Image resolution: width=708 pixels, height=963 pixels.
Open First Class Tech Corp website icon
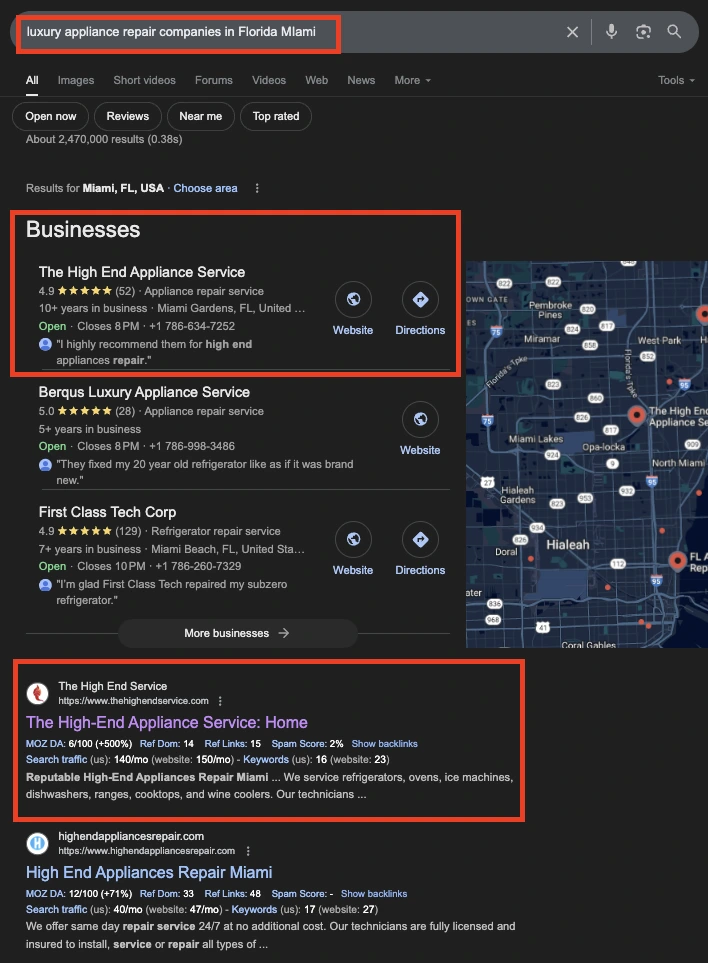[x=353, y=539]
